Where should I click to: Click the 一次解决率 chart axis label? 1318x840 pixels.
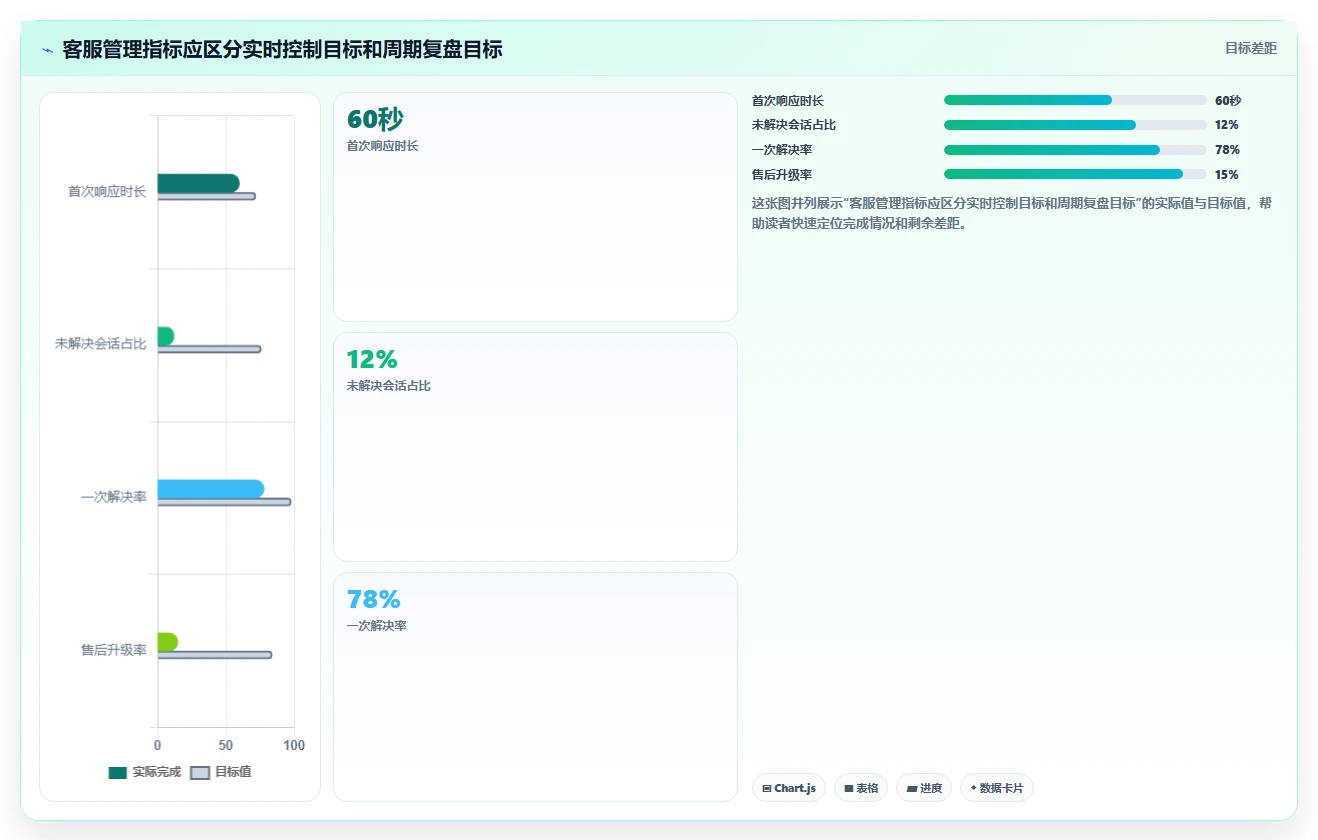click(114, 497)
